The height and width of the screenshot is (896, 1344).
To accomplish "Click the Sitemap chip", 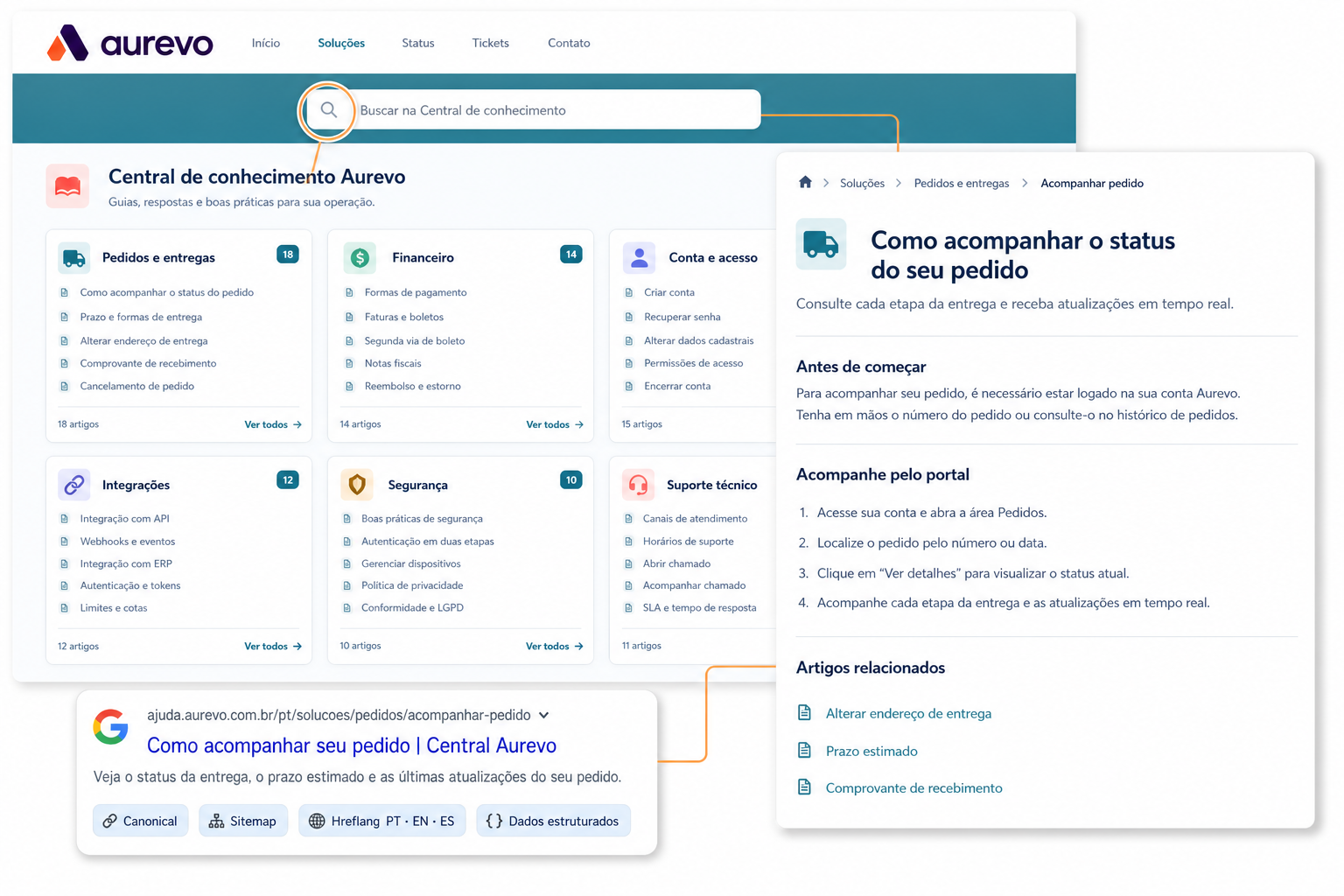I will click(x=243, y=821).
